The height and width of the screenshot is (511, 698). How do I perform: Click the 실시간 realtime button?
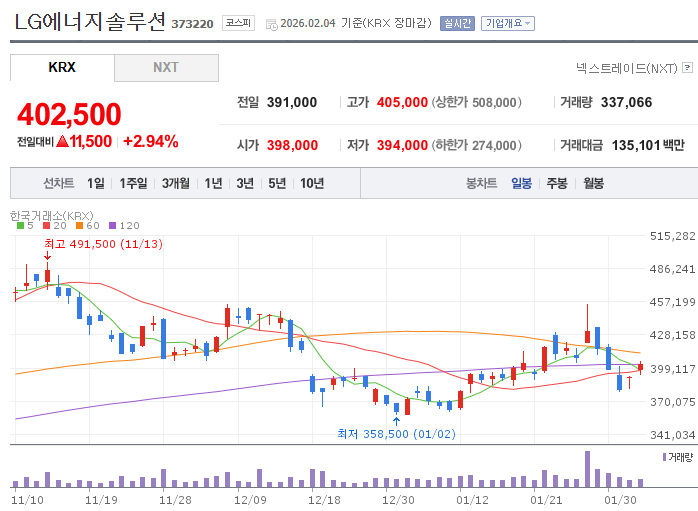[457, 23]
